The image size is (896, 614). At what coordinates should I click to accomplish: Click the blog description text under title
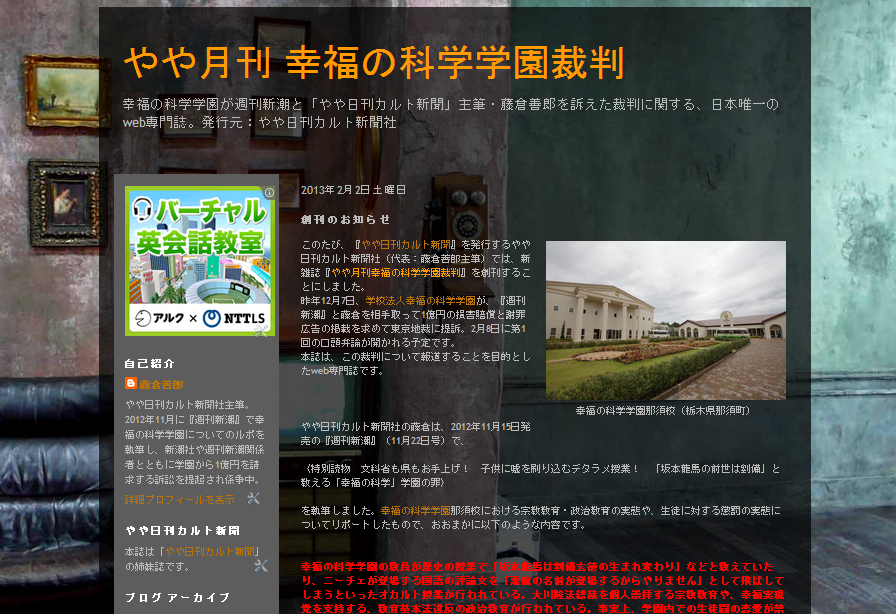[x=451, y=113]
